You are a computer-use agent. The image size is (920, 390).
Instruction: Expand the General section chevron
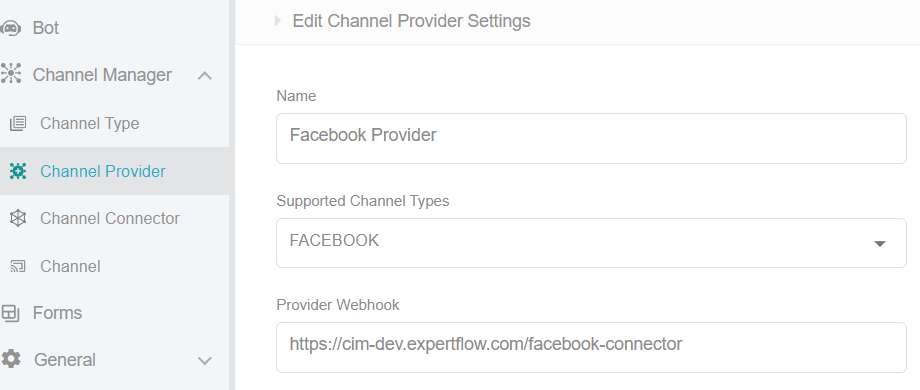pyautogui.click(x=205, y=360)
